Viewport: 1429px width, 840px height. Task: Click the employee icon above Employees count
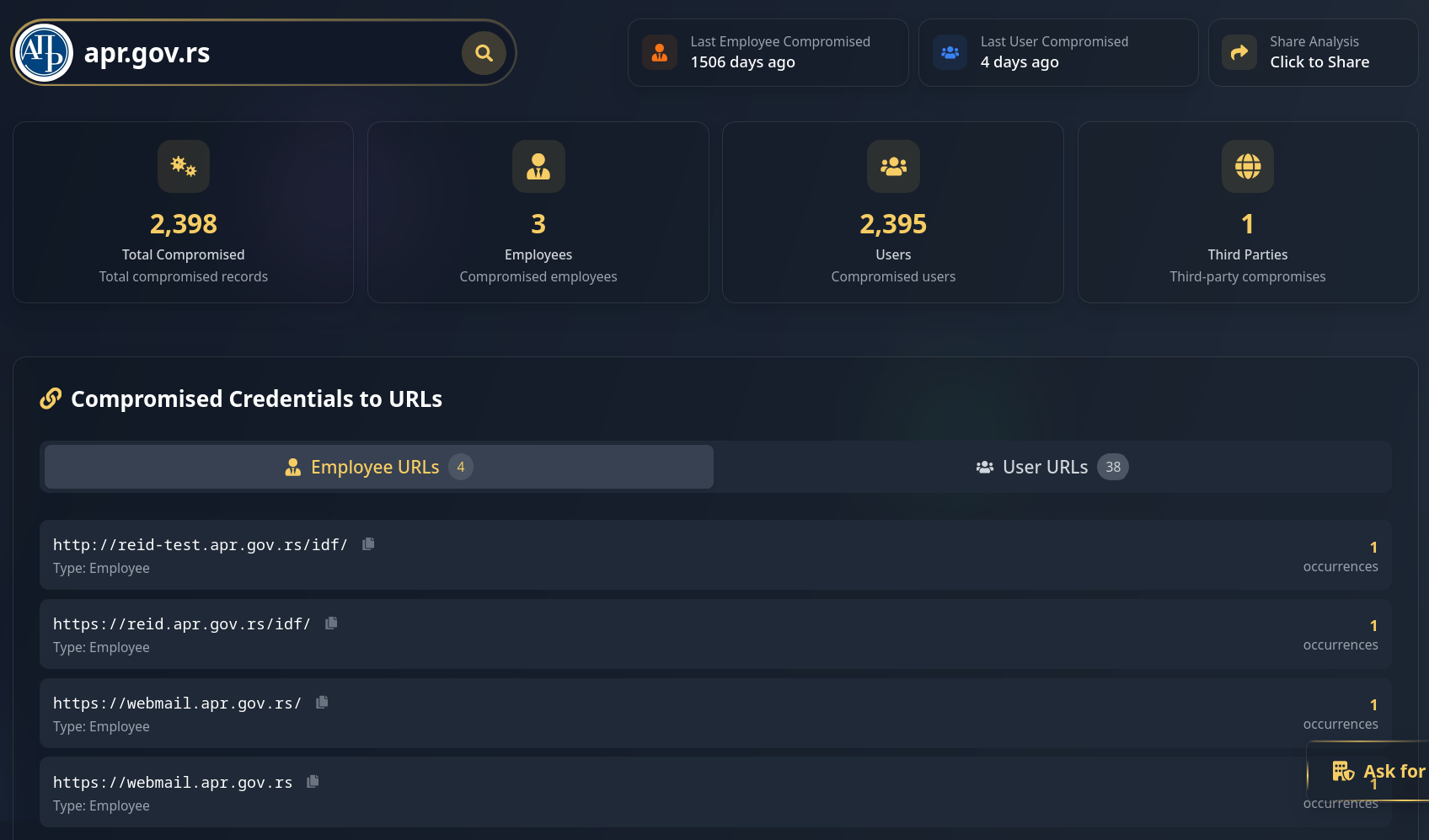(x=538, y=166)
